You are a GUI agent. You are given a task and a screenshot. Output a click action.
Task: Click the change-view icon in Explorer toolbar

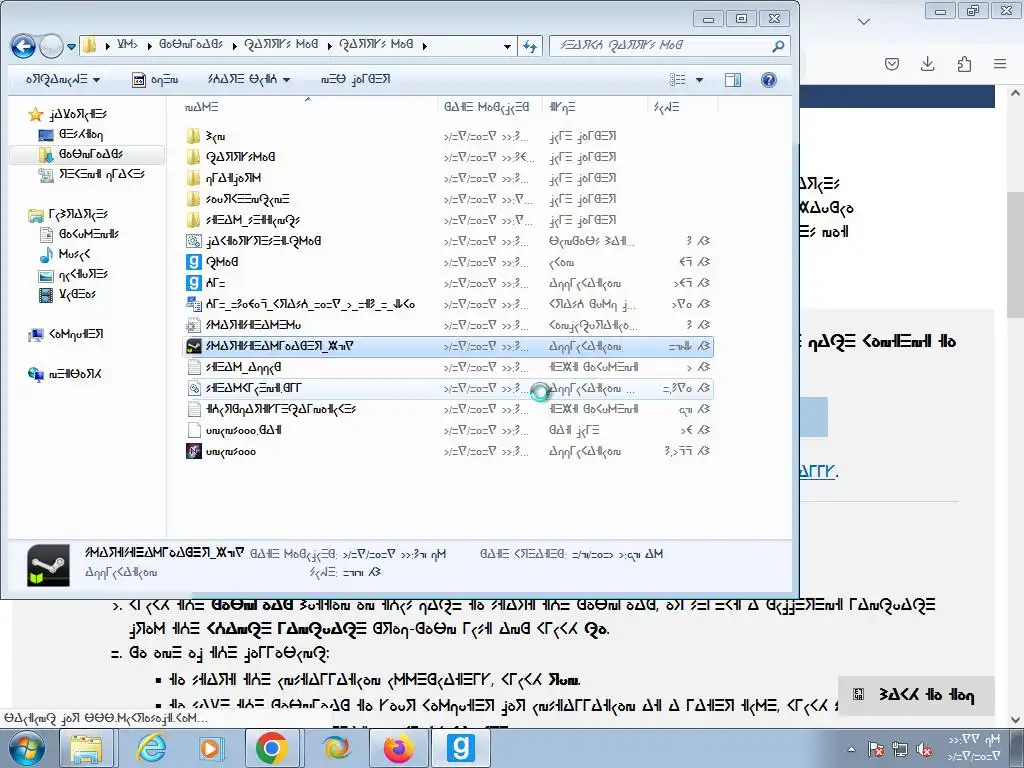pyautogui.click(x=678, y=80)
